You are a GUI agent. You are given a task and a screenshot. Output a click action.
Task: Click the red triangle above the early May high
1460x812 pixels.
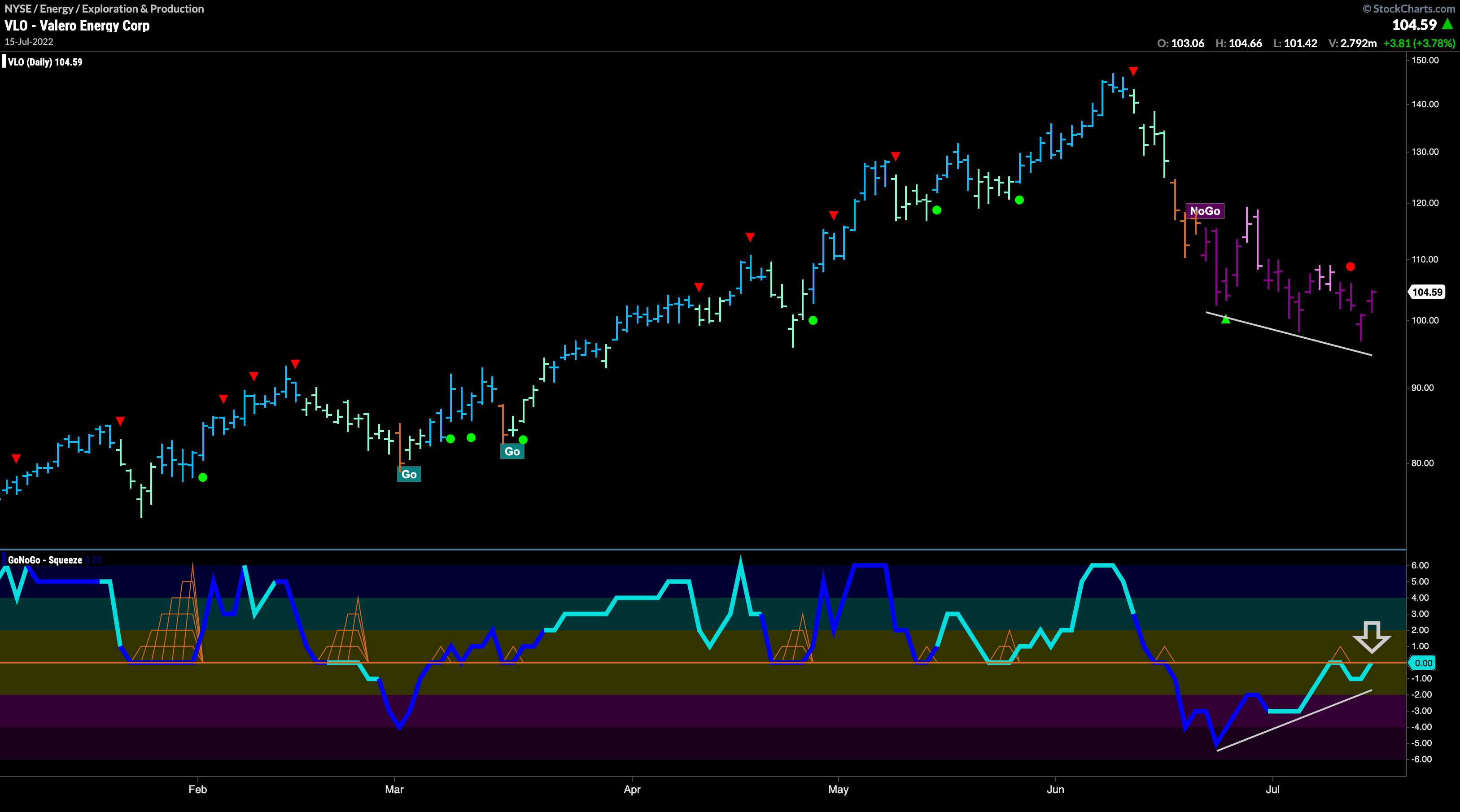click(895, 156)
